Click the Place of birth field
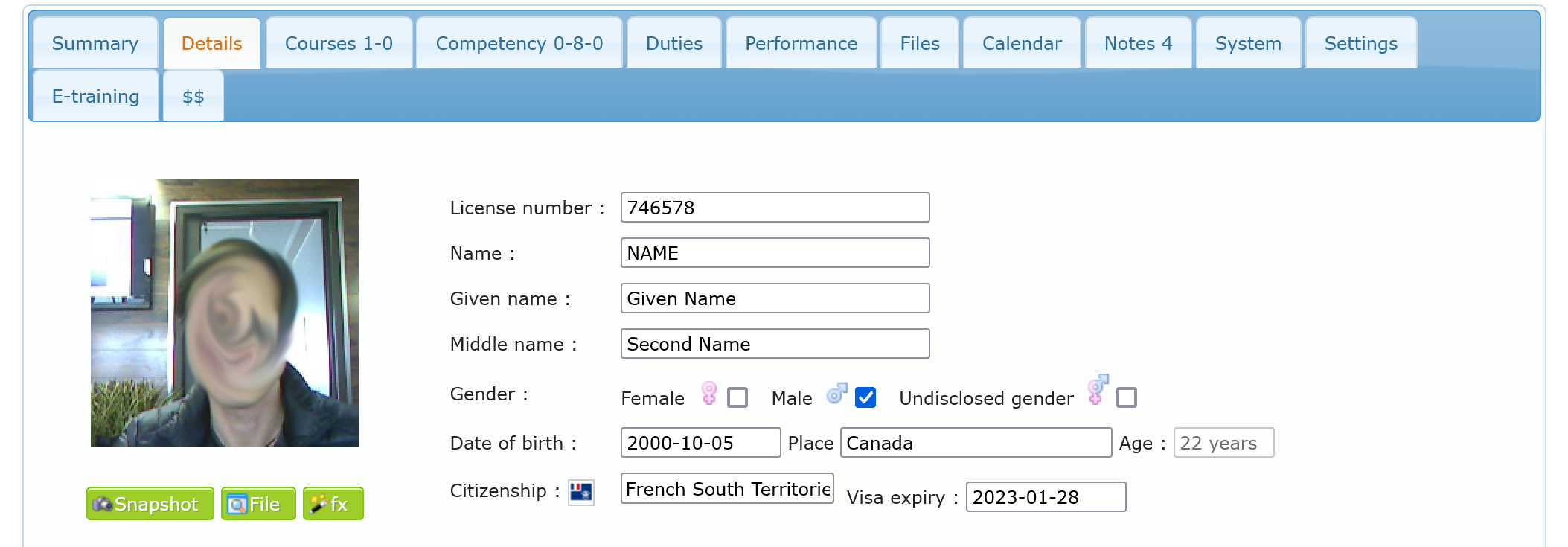Screen dimensions: 1568x547 (975, 443)
